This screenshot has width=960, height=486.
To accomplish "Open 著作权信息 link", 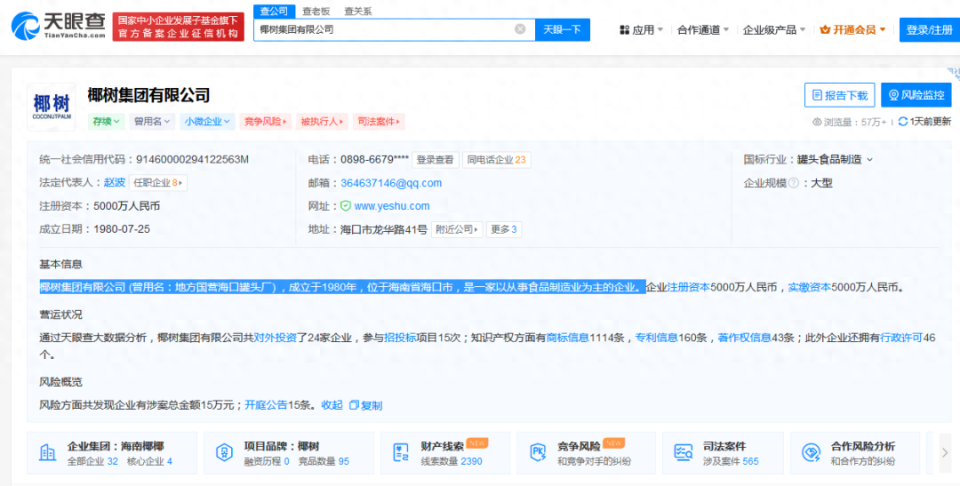I will pyautogui.click(x=744, y=337).
